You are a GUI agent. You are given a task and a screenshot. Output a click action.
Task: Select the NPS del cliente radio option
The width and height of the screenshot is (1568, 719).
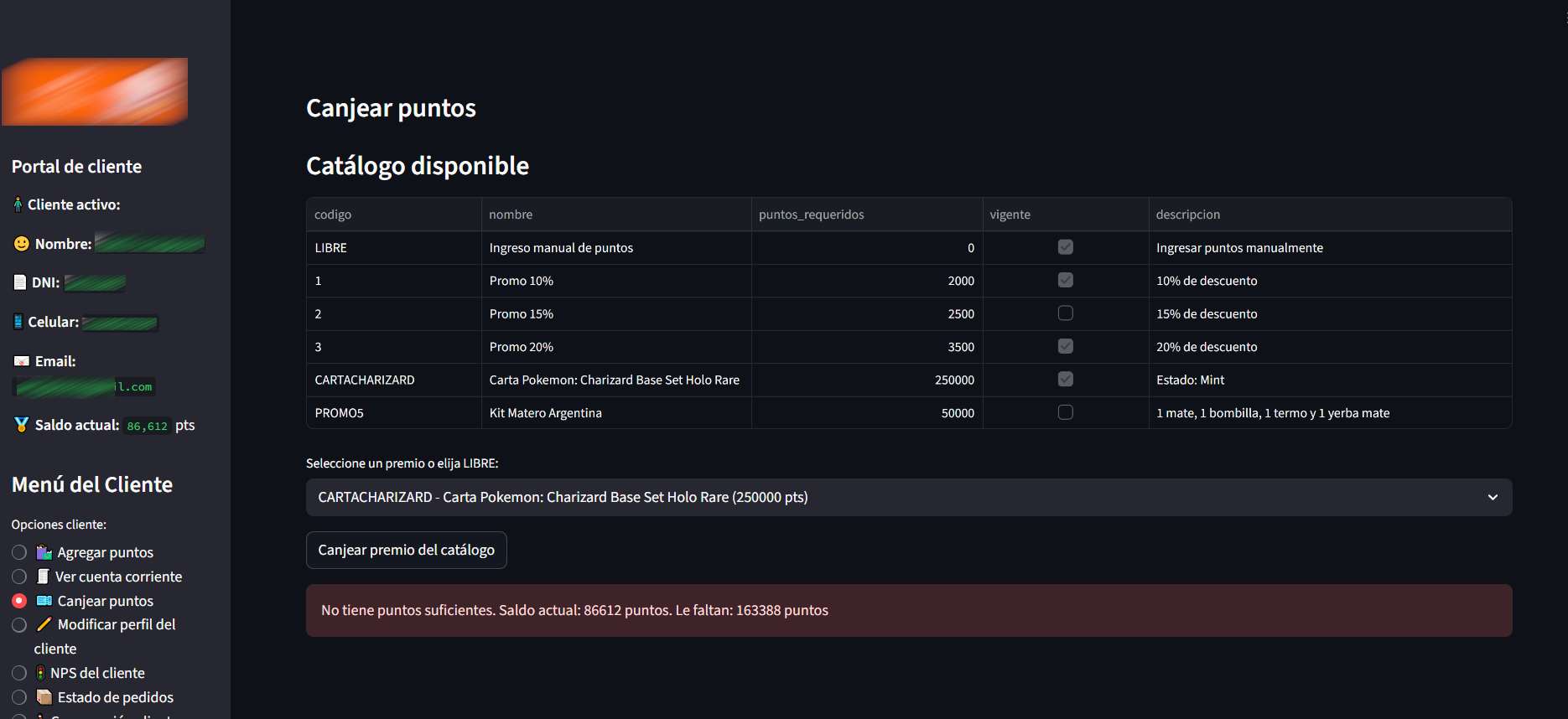coord(19,673)
